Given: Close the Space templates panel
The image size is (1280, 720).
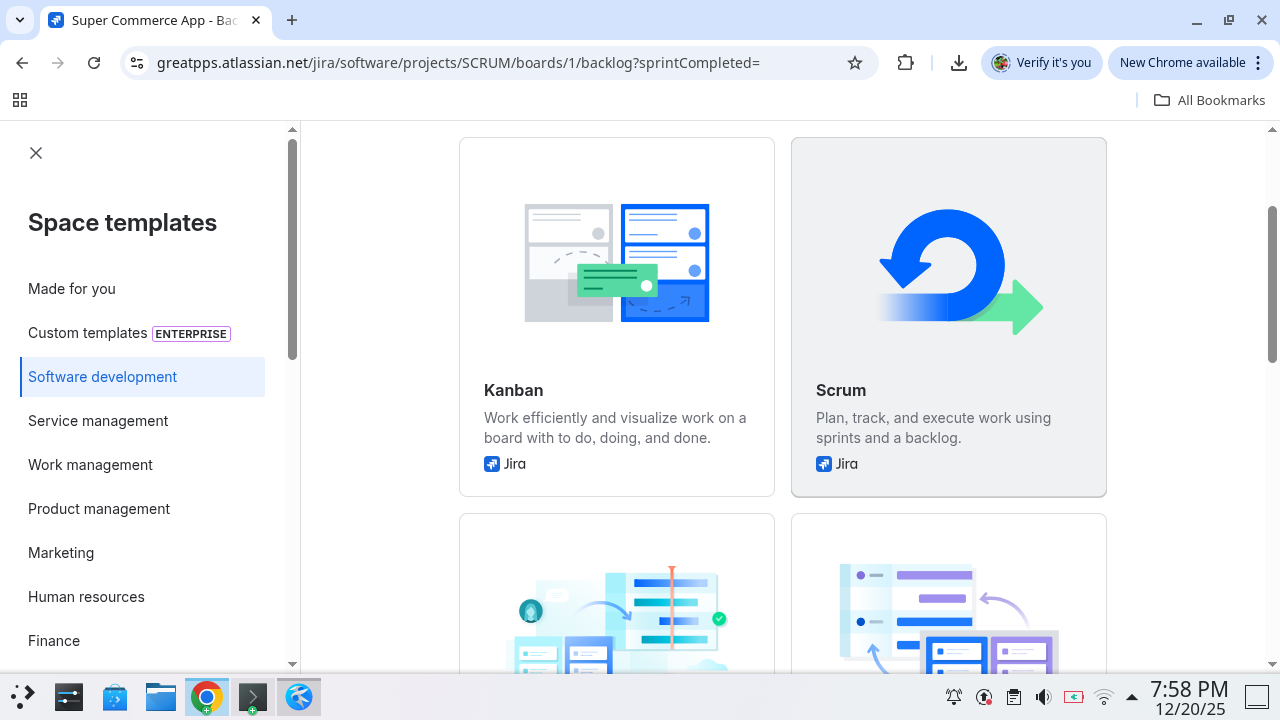Looking at the screenshot, I should pos(36,153).
